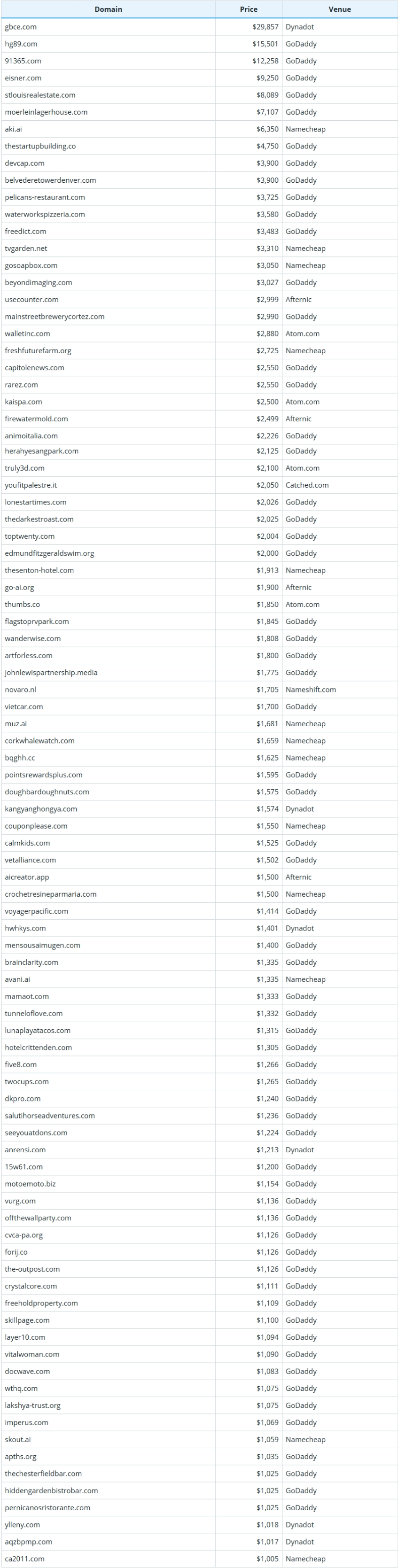398x1568 pixels.
Task: Select the tvgarden.net domain row
Action: 199,248
